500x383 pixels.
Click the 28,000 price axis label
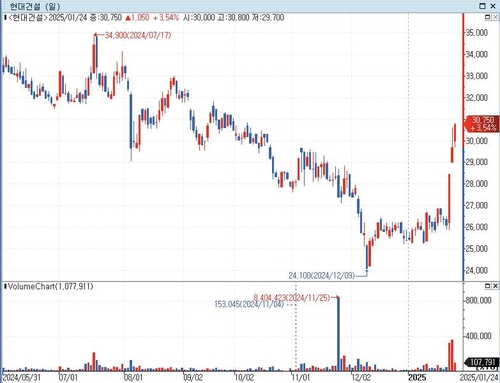tap(476, 184)
